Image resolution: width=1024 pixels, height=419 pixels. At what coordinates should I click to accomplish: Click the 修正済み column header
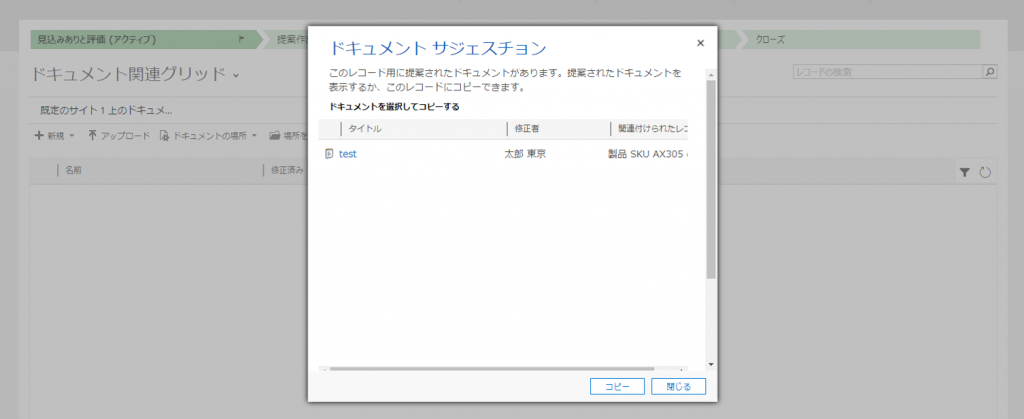[x=287, y=170]
